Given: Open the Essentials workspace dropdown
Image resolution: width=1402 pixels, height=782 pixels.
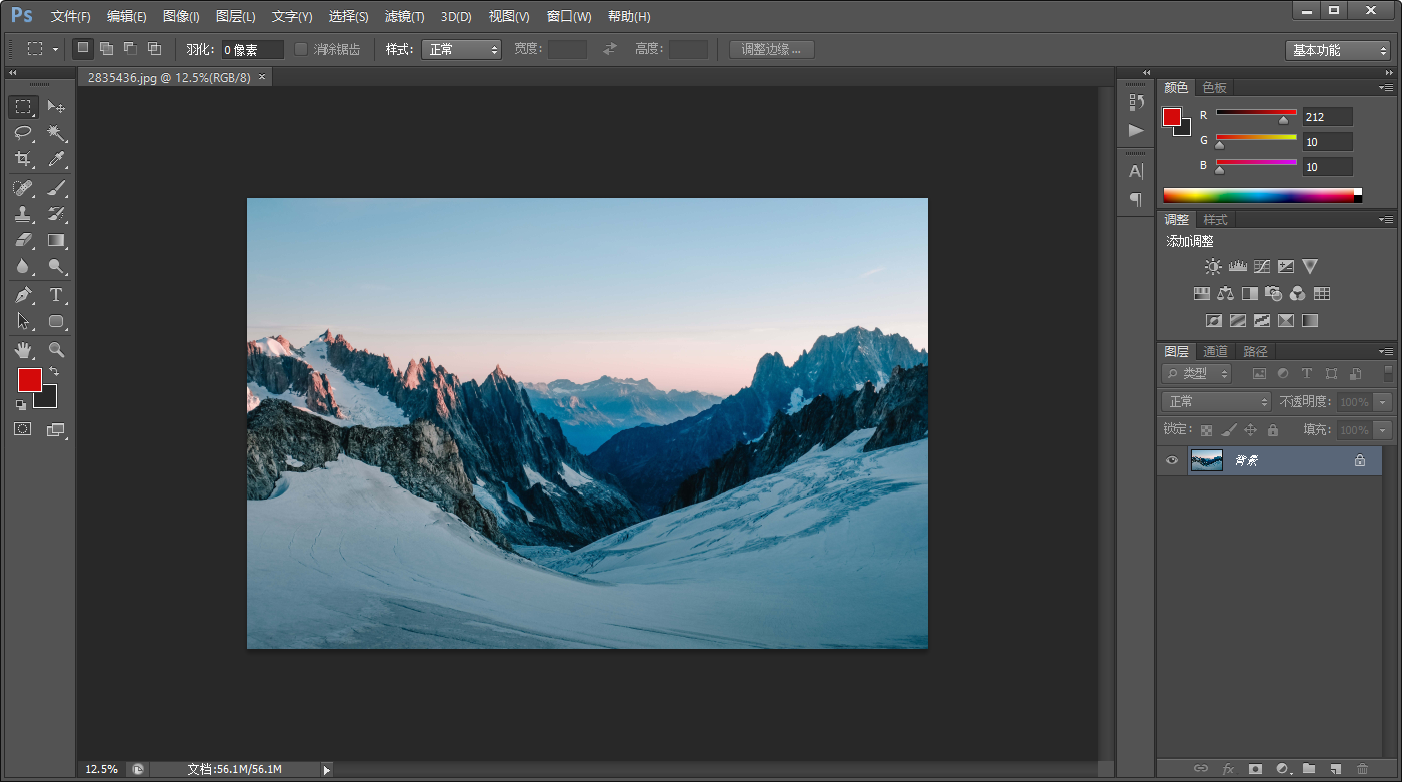Looking at the screenshot, I should 1338,50.
